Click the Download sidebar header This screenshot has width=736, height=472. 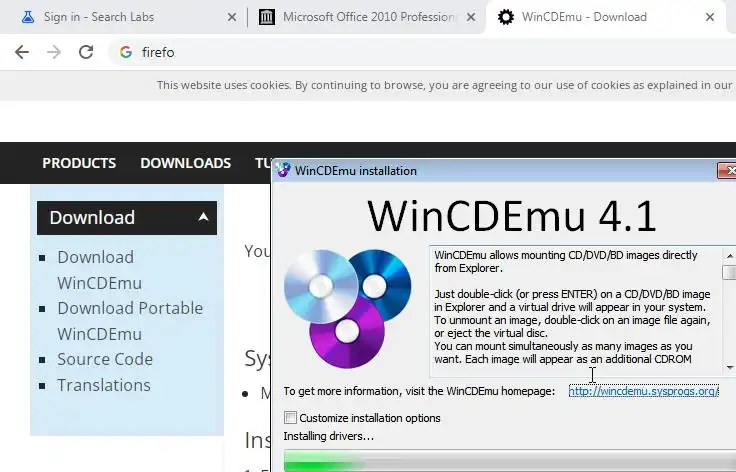tap(127, 218)
